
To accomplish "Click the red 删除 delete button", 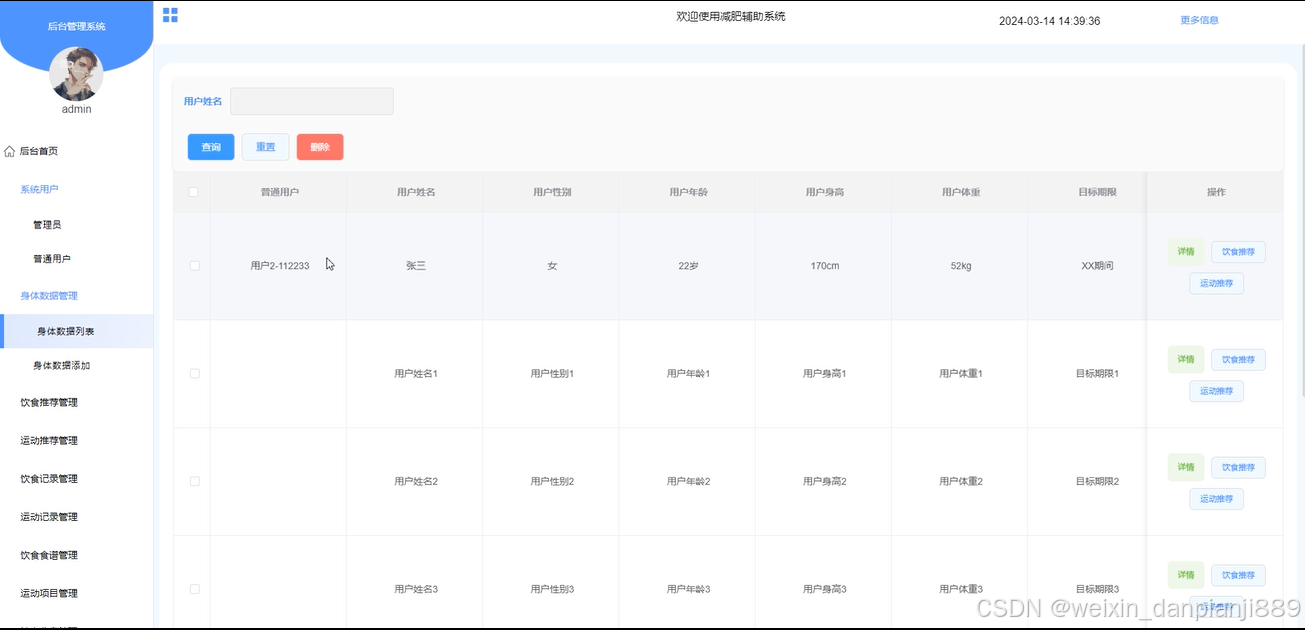I will click(320, 147).
